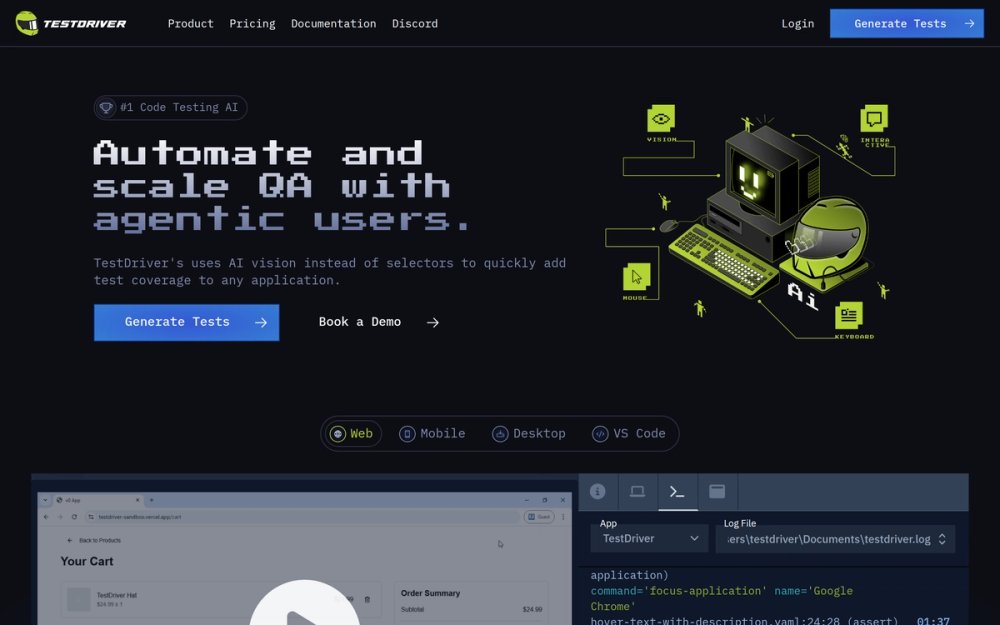This screenshot has width=1000, height=625.
Task: Click the Guest profile chip in preview browser
Action: coord(539,517)
